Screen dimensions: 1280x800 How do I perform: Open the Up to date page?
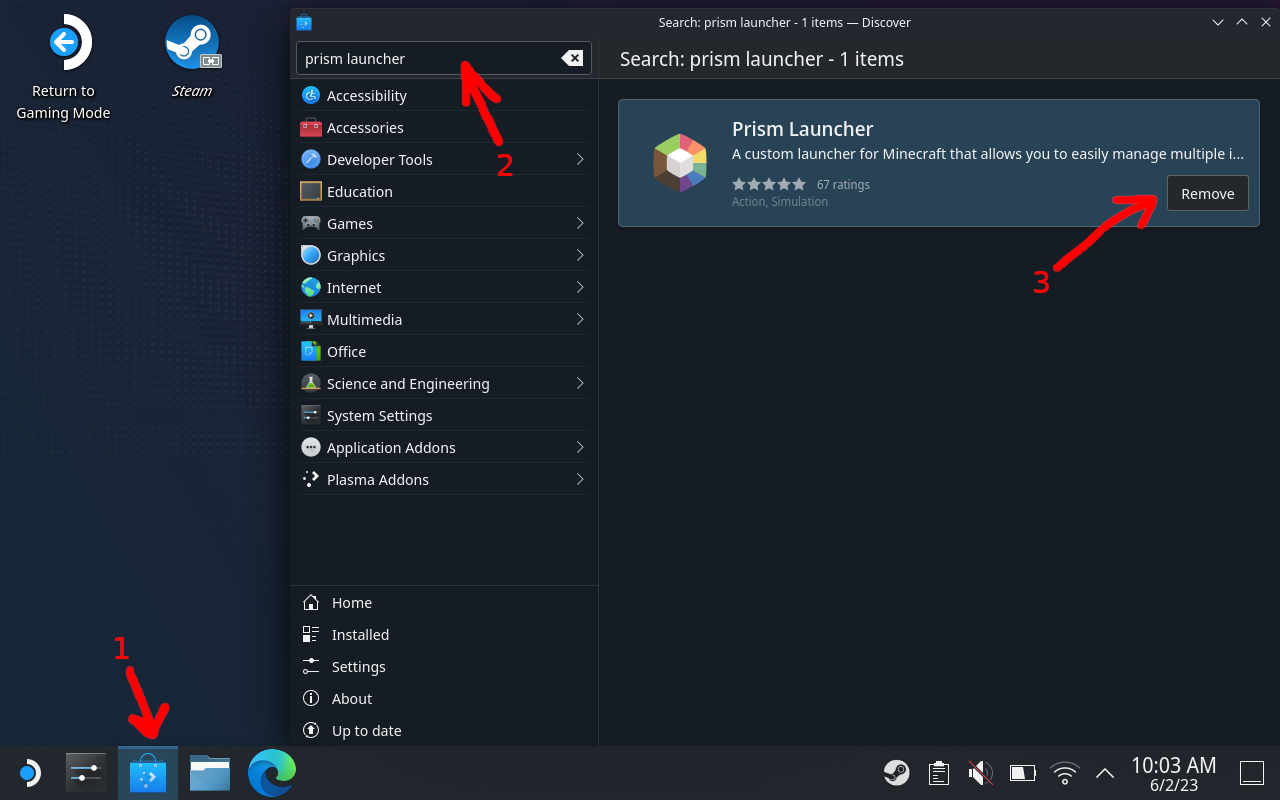pyautogui.click(x=444, y=731)
